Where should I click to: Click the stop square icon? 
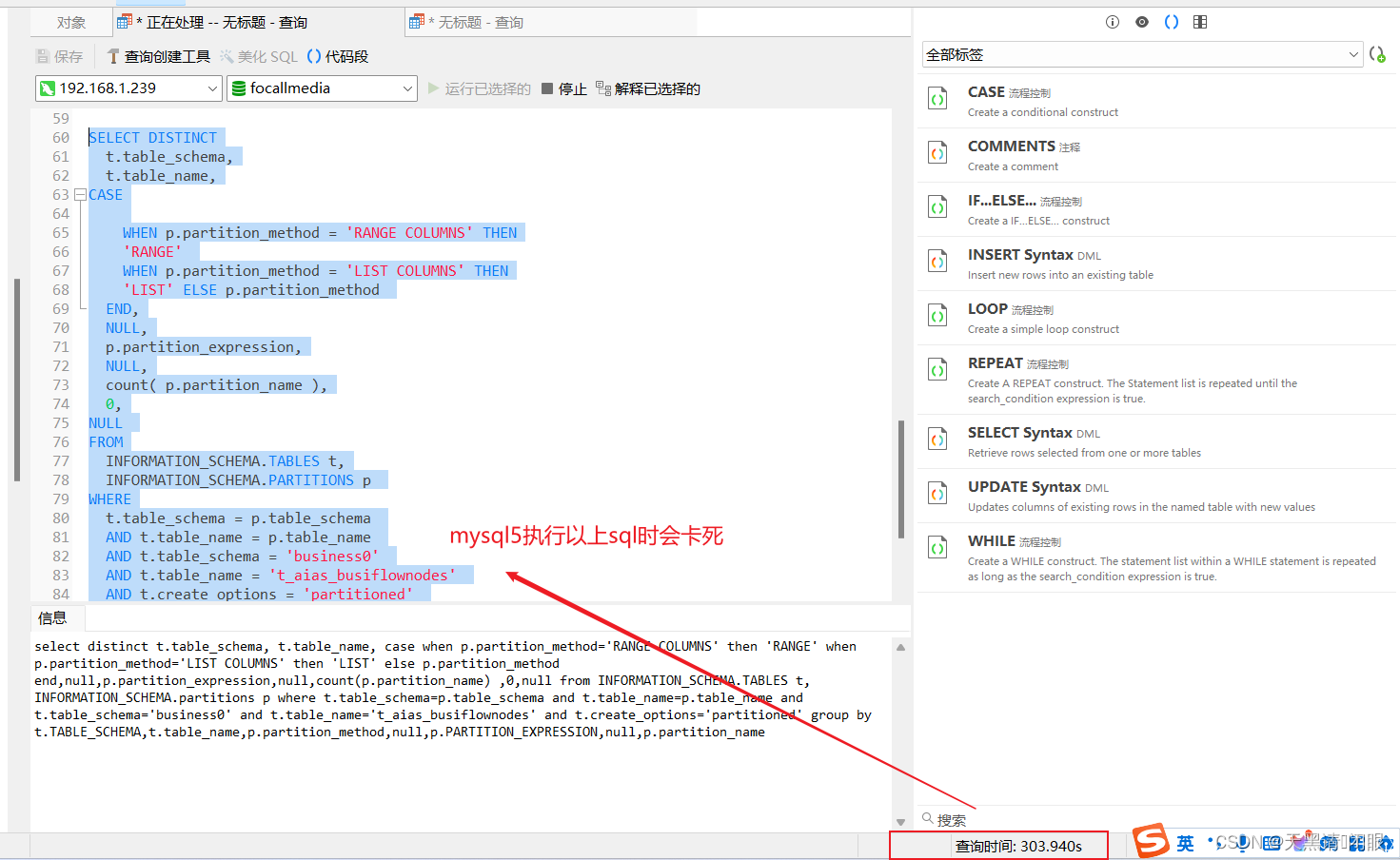pos(547,88)
